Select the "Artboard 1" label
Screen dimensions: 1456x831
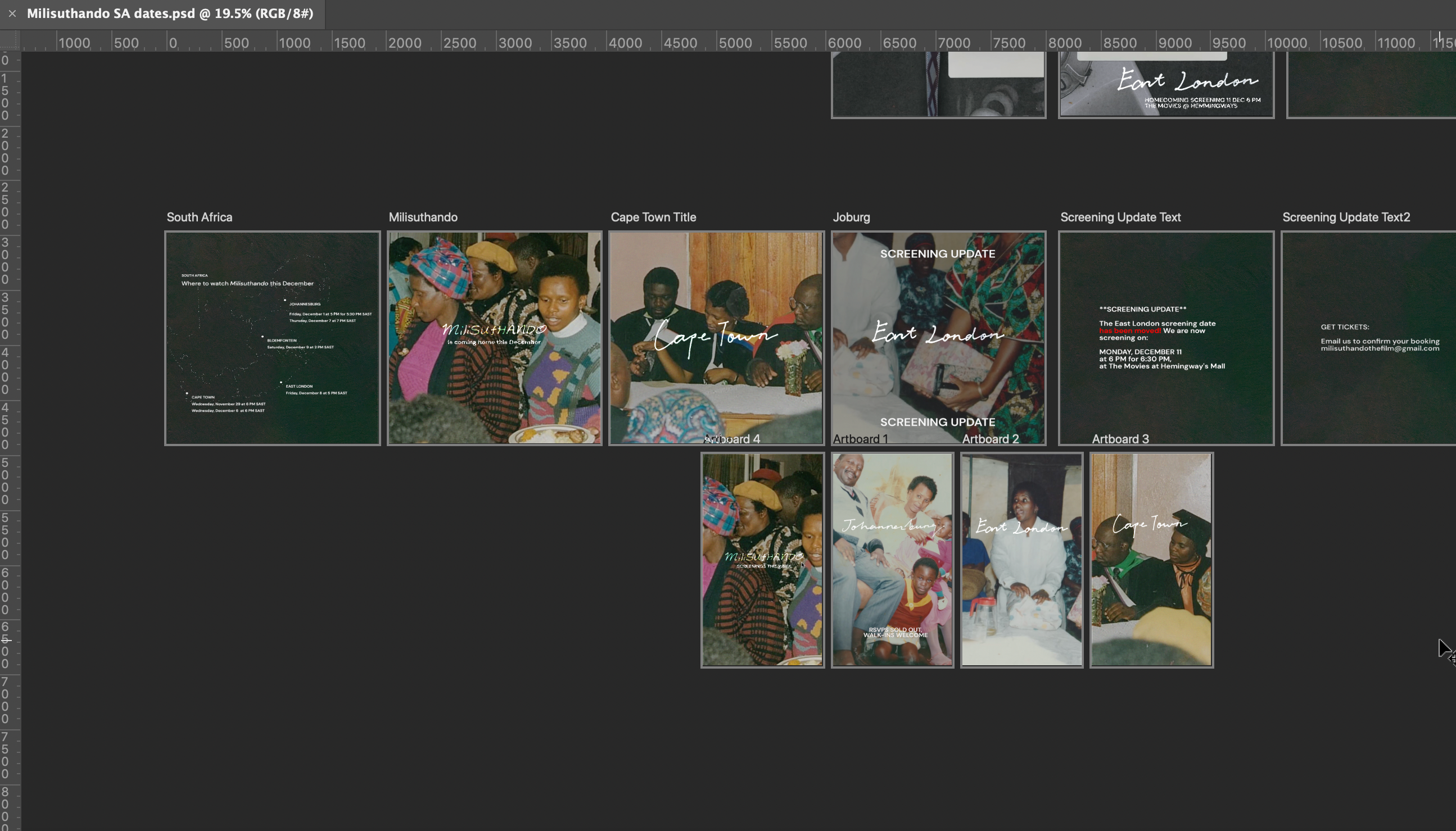click(x=862, y=439)
